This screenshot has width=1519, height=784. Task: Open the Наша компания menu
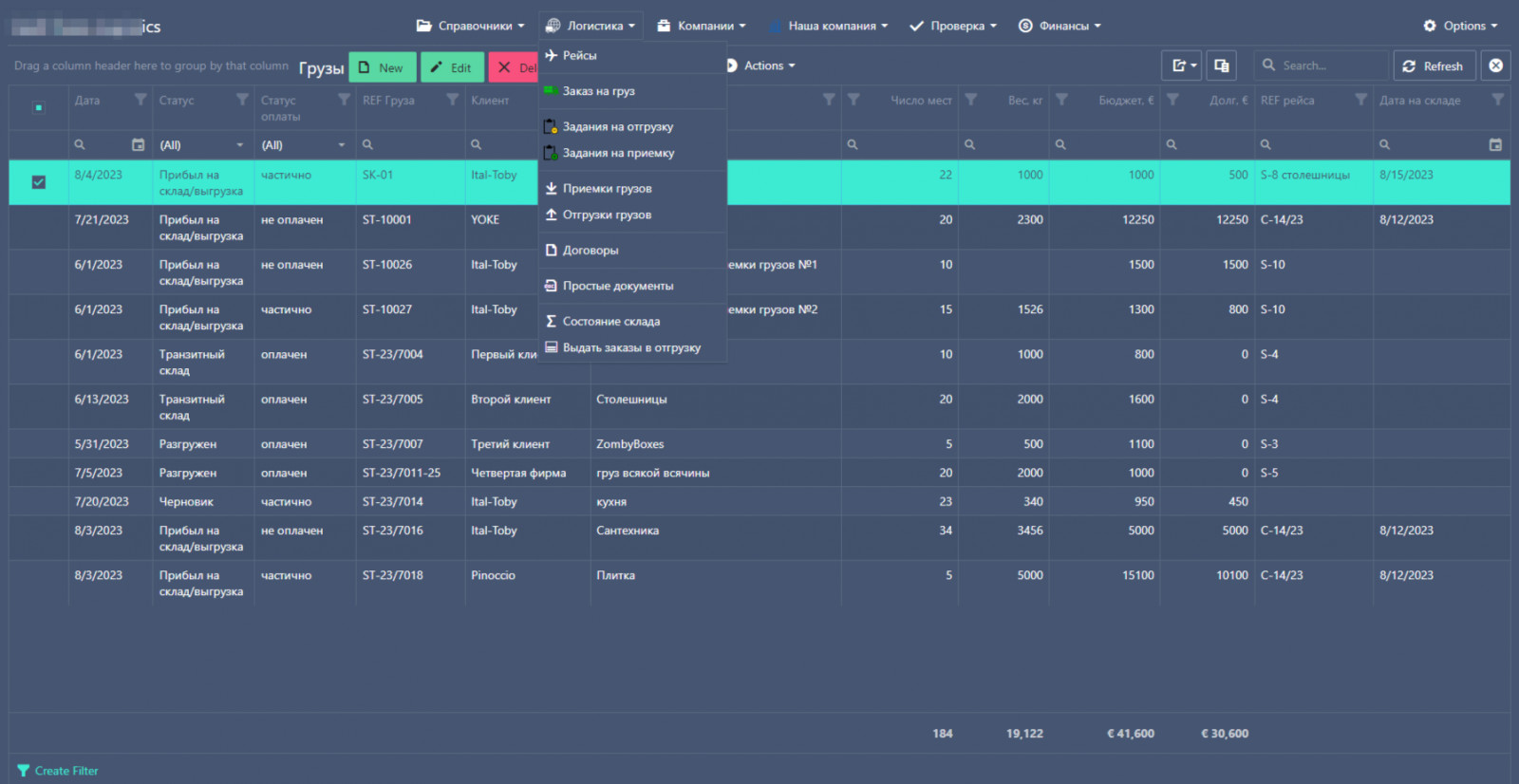pyautogui.click(x=828, y=26)
